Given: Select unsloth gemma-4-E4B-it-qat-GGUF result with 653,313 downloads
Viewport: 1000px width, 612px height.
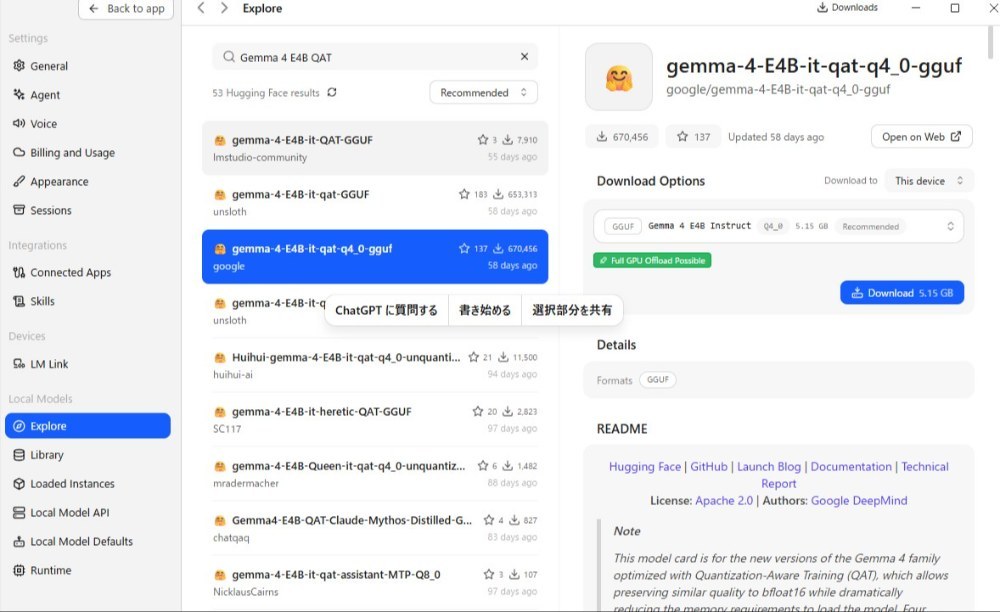Looking at the screenshot, I should click(x=375, y=202).
